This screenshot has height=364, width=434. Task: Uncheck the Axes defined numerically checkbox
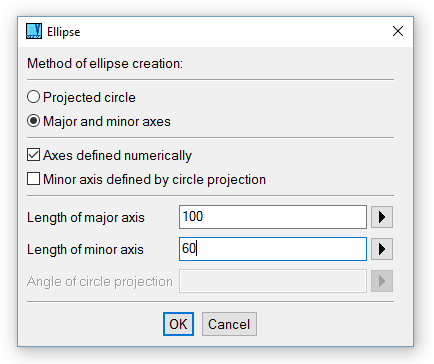[33, 155]
